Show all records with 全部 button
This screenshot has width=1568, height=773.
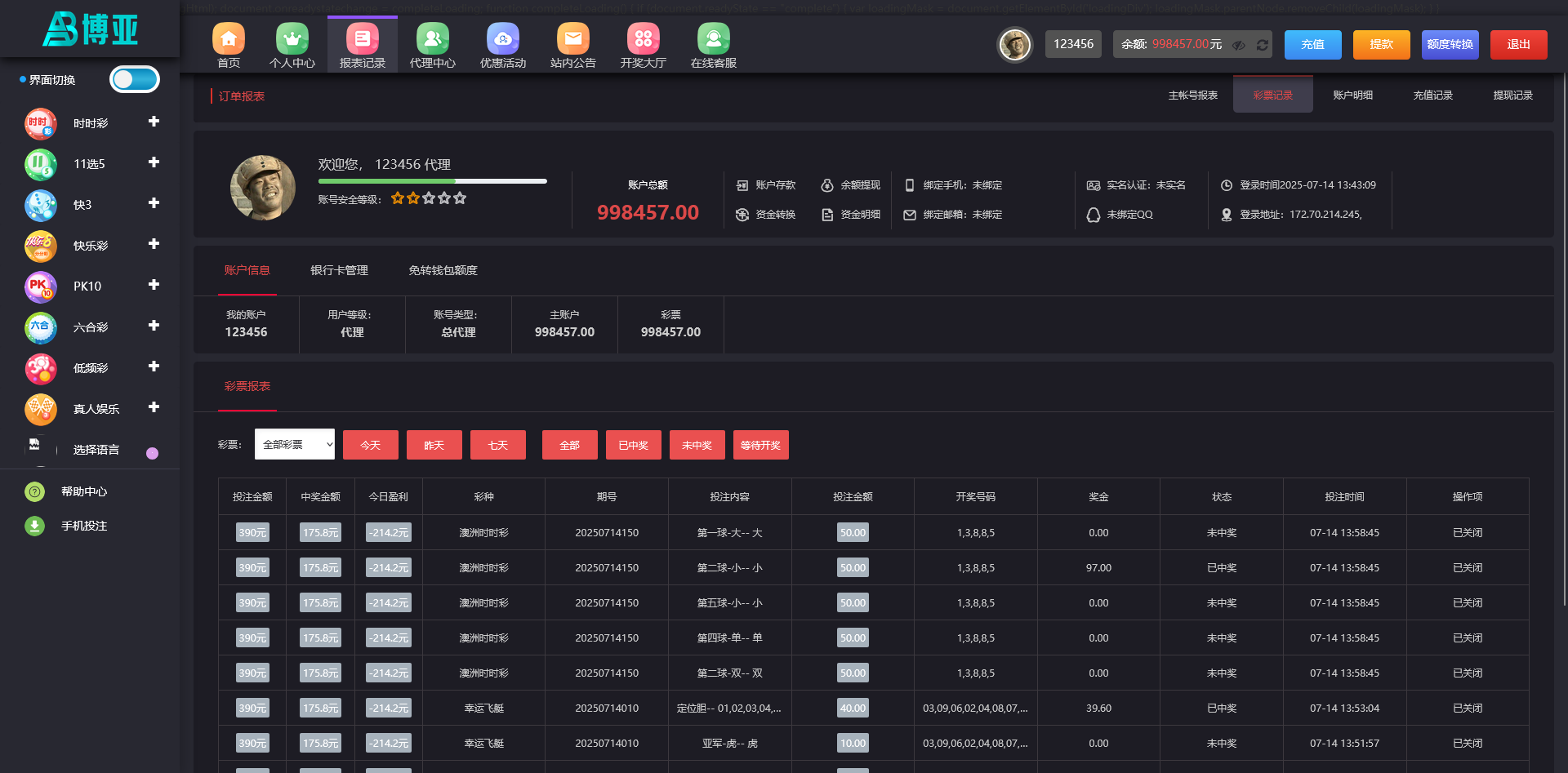click(570, 445)
